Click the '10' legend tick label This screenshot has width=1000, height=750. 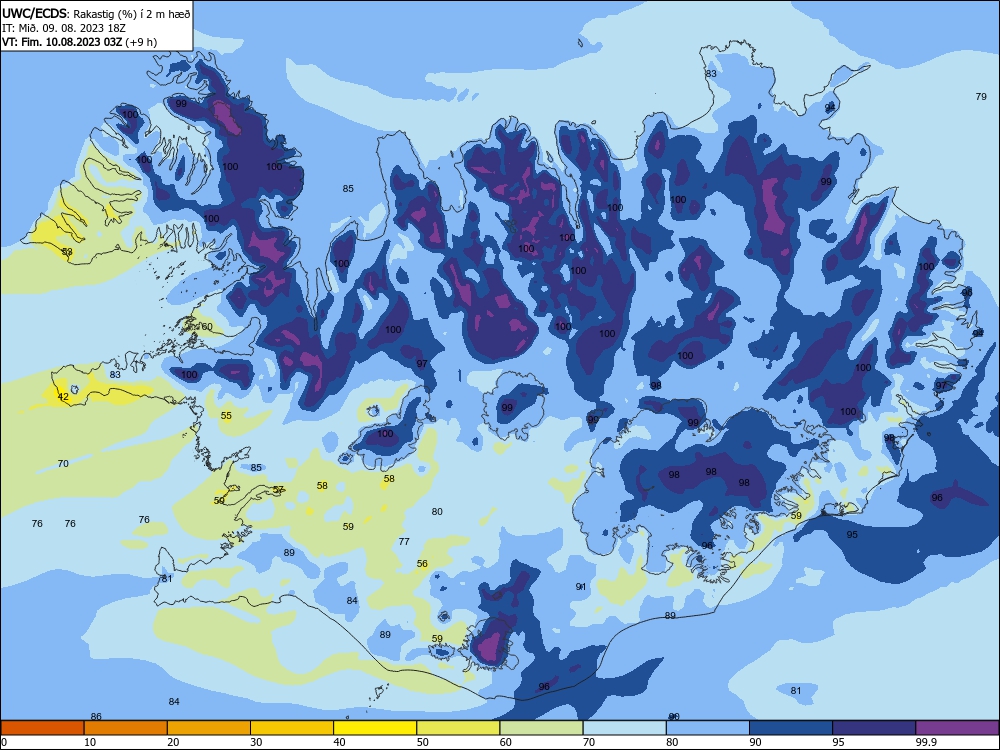(90, 742)
